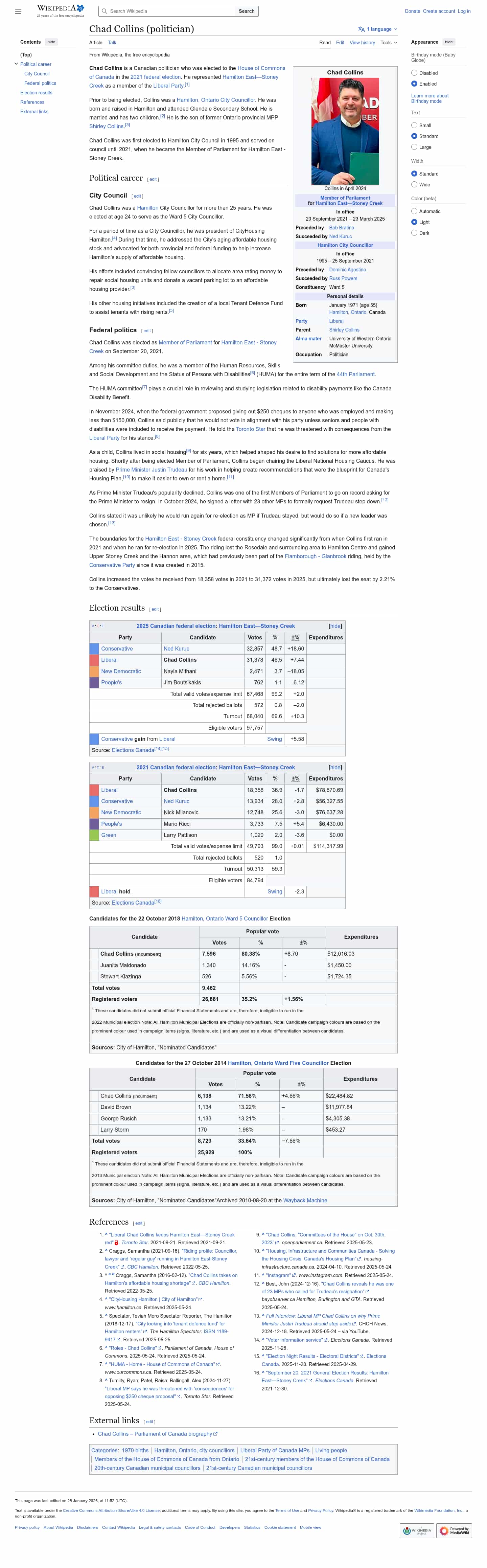Image resolution: width=487 pixels, height=1568 pixels.
Task: Select Dark color mode
Action: (414, 233)
